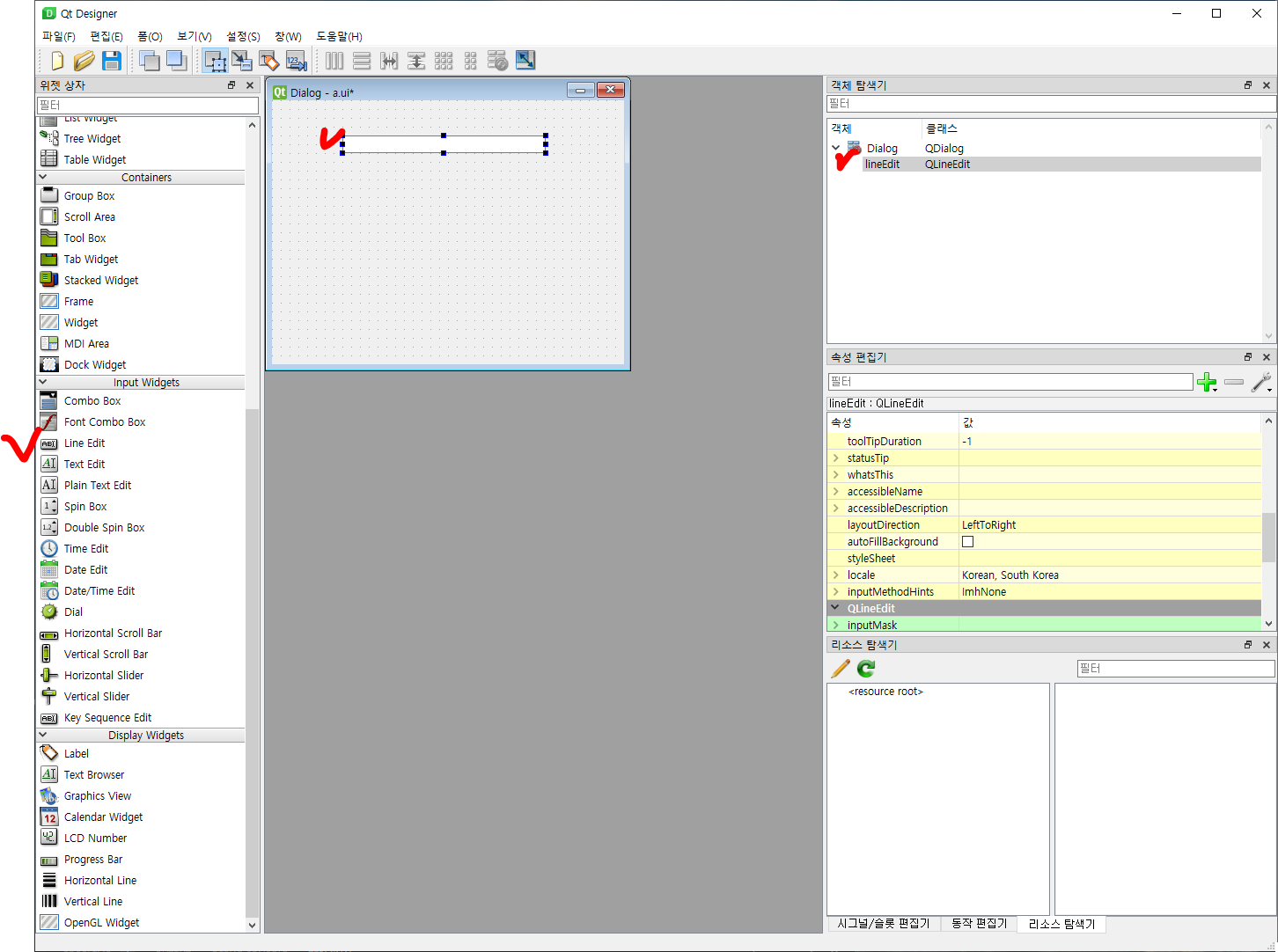Collapse the Input Widgets category
The height and width of the screenshot is (952, 1278).
(x=43, y=382)
